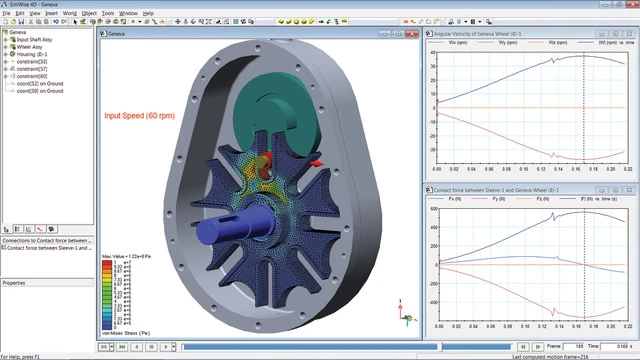Image resolution: width=640 pixels, height=360 pixels.
Task: Click the "von Mises Stress (Pa)" legend label
Action: [126, 333]
